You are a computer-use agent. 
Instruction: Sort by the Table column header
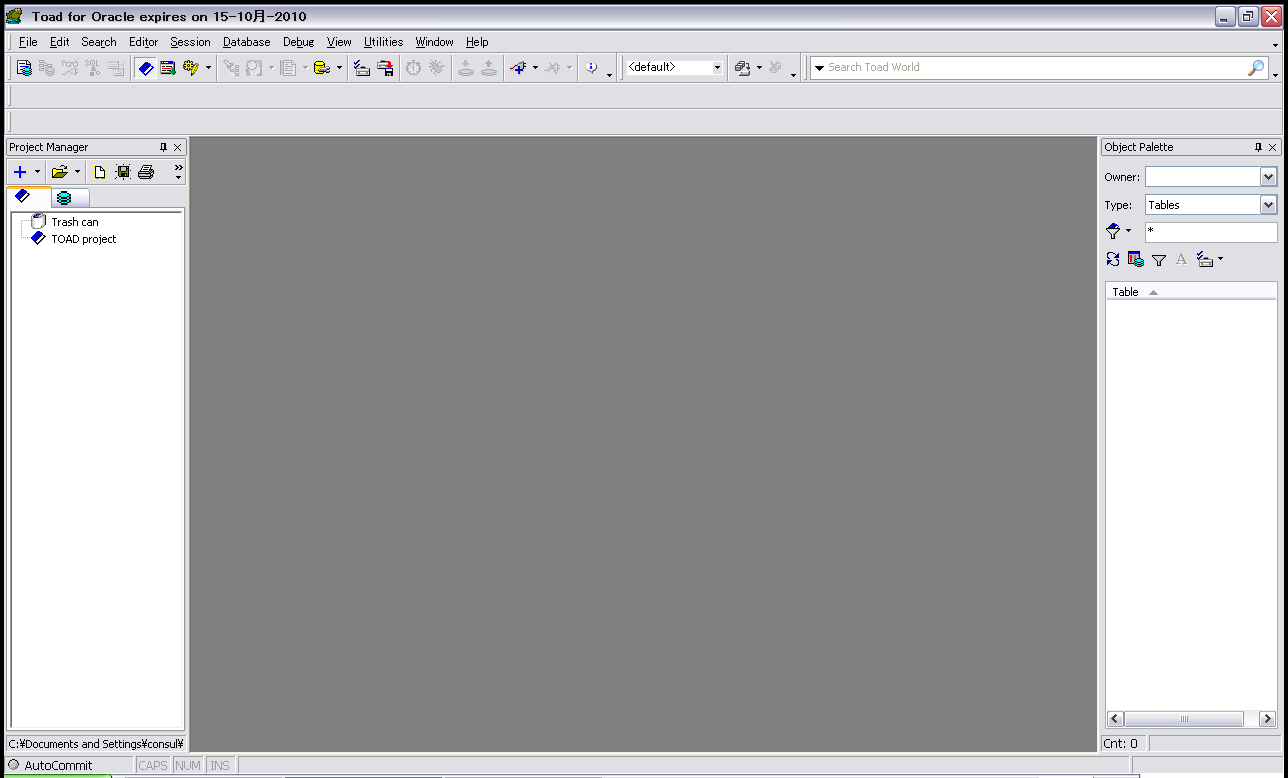coord(1191,292)
